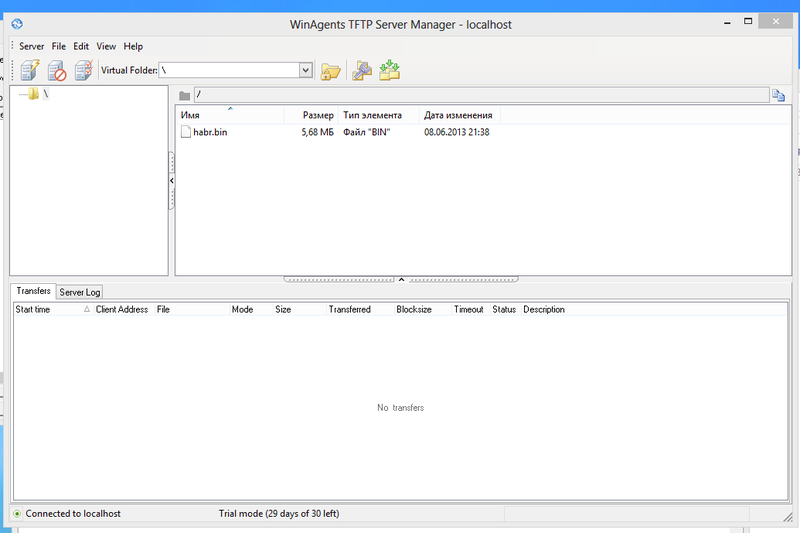Sort transfers by Client Address column
The image size is (800, 533).
[x=123, y=310]
